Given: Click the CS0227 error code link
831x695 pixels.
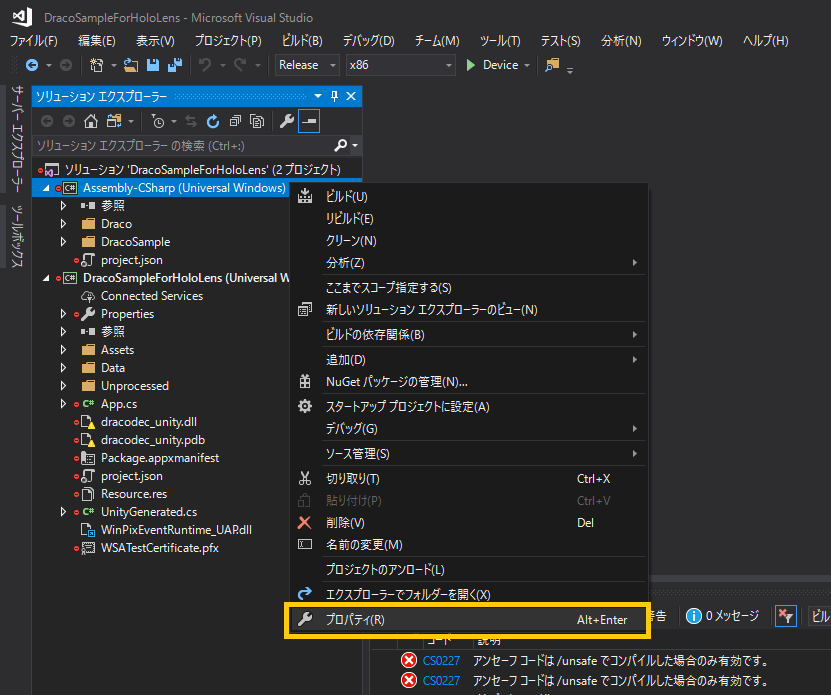Looking at the screenshot, I should coord(441,661).
